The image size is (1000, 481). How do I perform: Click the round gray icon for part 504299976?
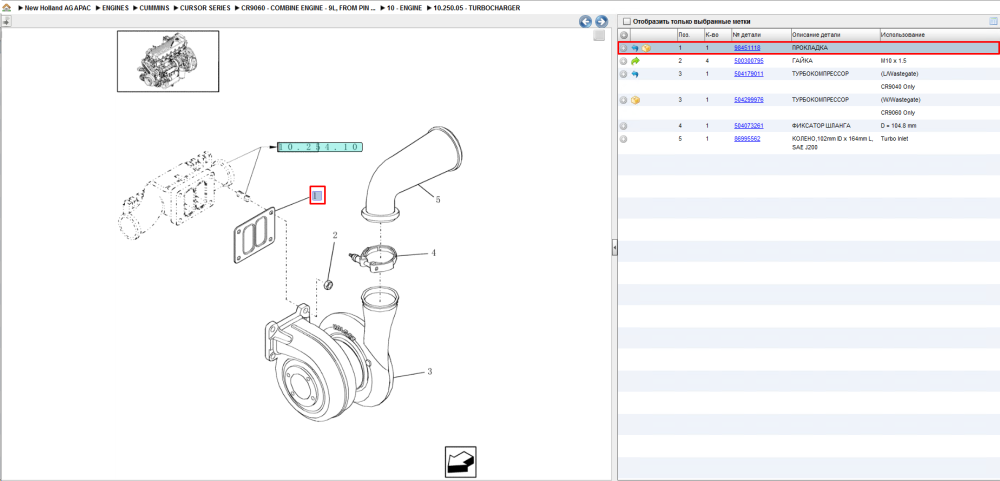624,100
